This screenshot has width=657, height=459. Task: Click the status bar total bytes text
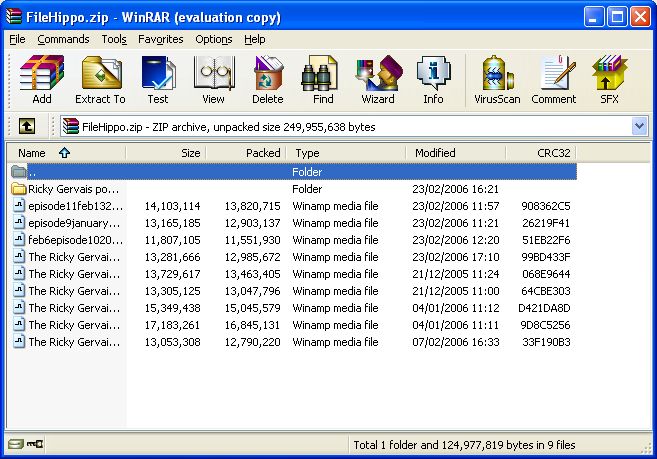tap(464, 445)
